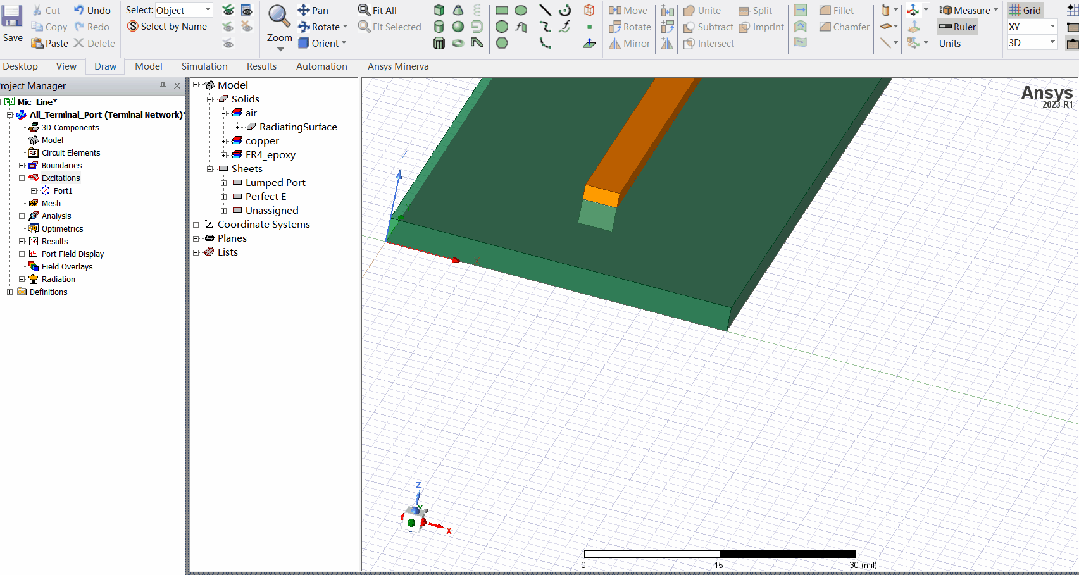Switch to the View ribbon tab

point(66,67)
